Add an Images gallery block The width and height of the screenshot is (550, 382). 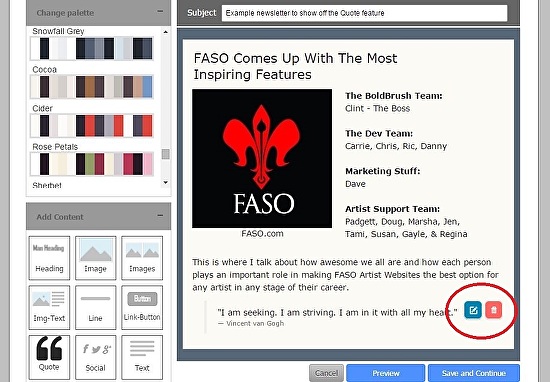pos(142,258)
